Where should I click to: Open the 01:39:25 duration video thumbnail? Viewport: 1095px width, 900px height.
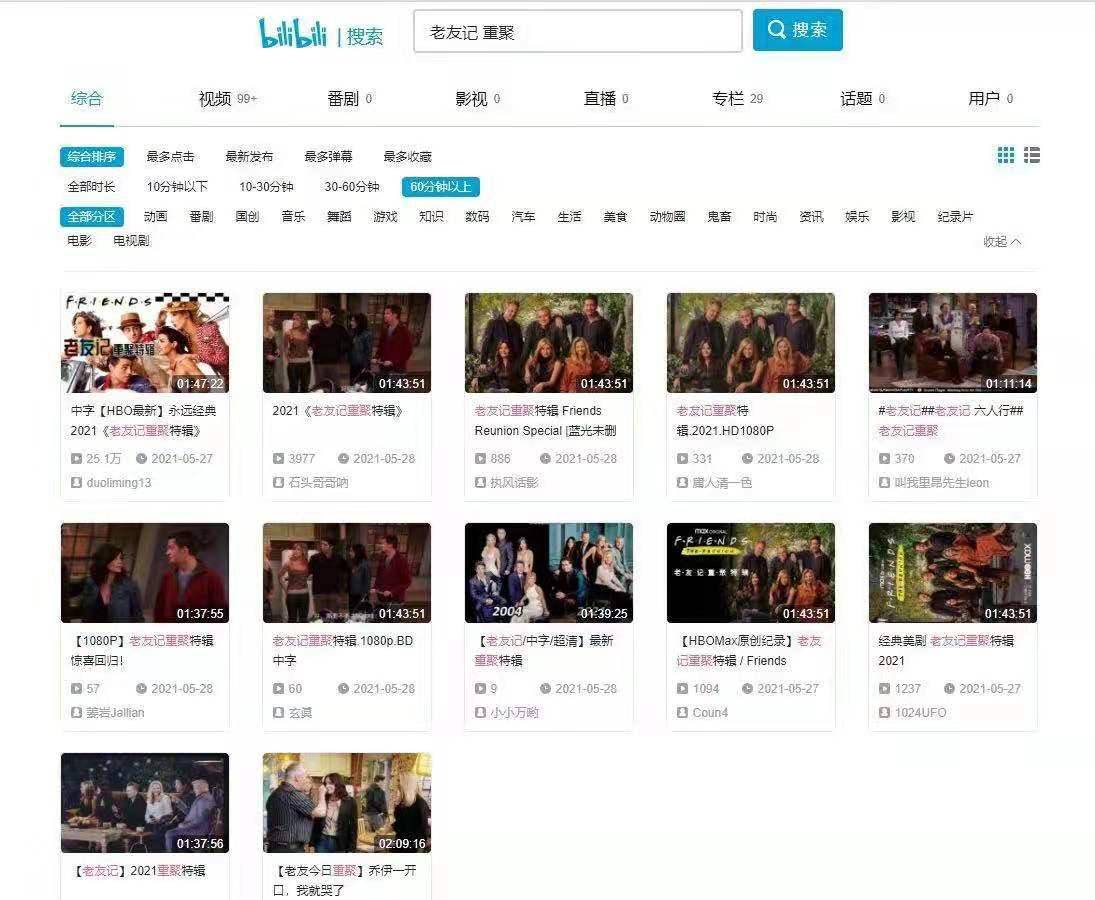click(x=549, y=573)
